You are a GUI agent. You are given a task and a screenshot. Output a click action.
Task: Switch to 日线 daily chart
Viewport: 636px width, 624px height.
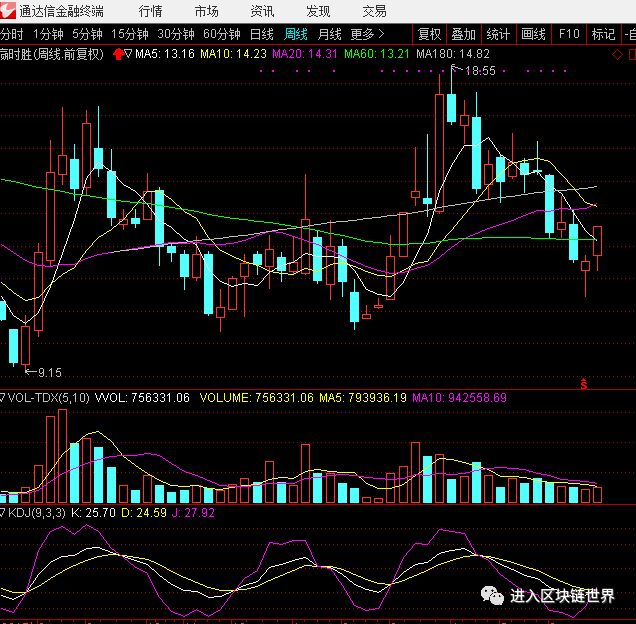click(x=262, y=34)
